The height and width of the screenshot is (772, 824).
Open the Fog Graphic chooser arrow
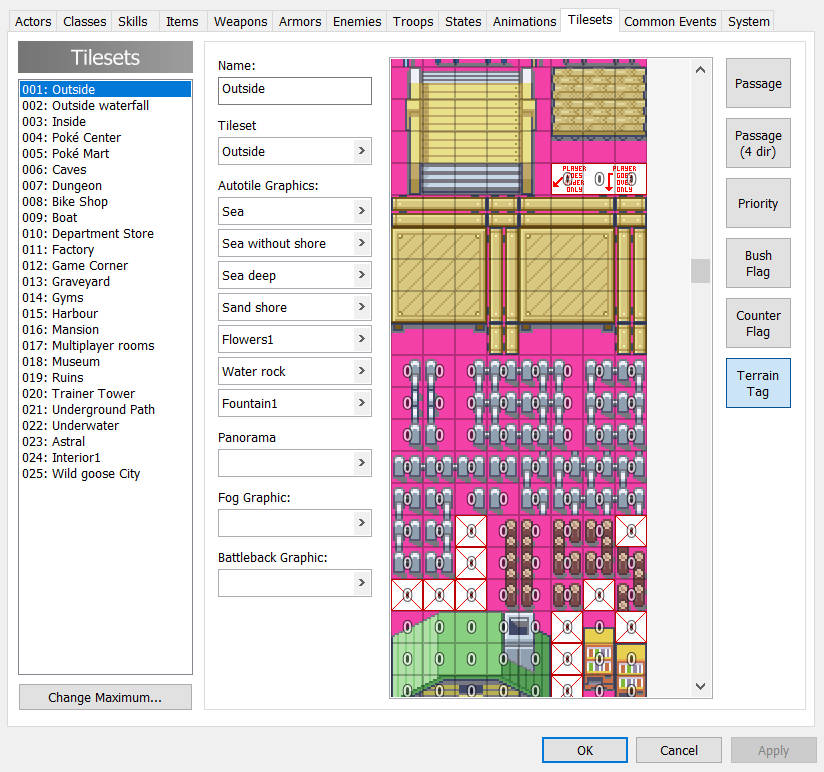point(362,522)
